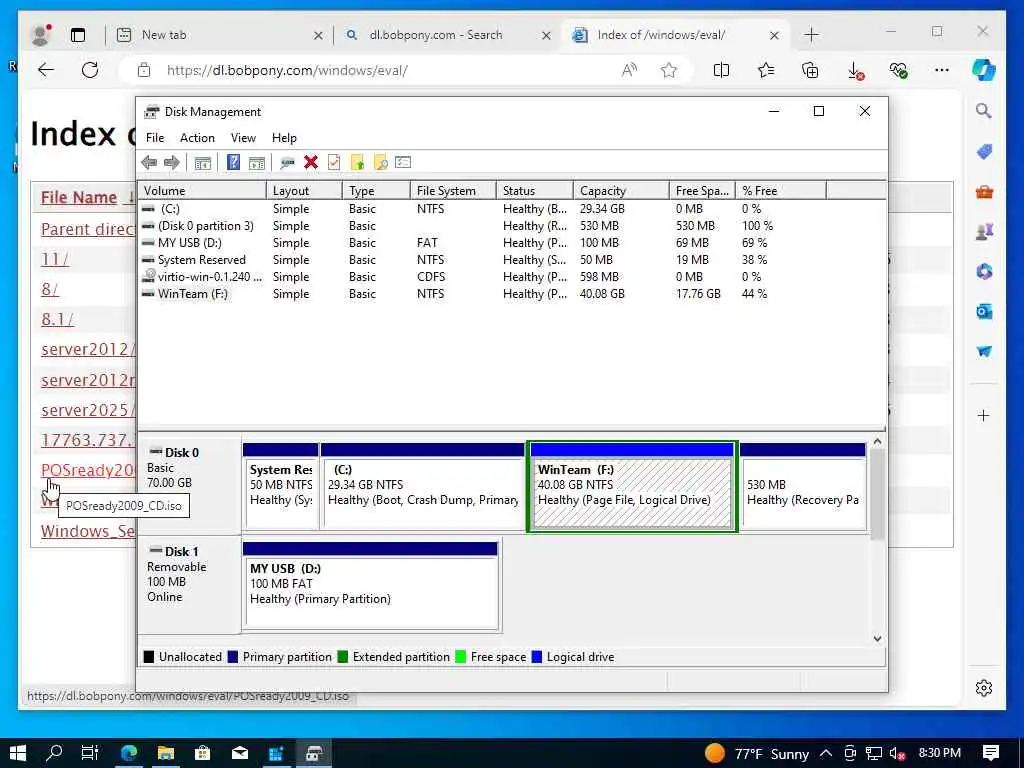Click the yellow sheet with magnifier icon
Viewport: 1024px width, 768px height.
click(x=380, y=163)
